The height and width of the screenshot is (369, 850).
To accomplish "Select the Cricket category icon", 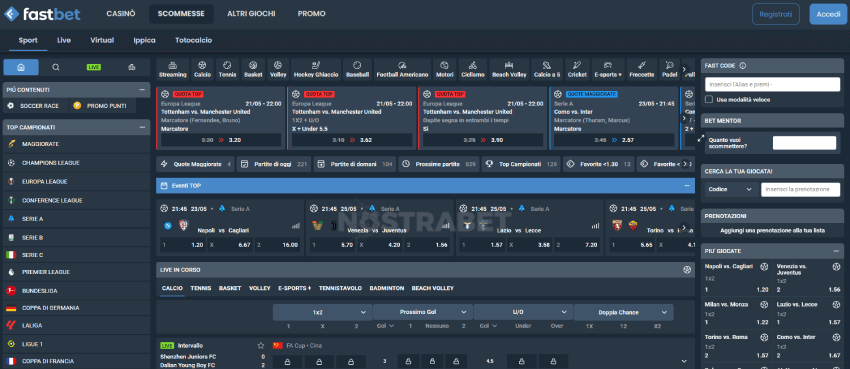I will (x=577, y=69).
